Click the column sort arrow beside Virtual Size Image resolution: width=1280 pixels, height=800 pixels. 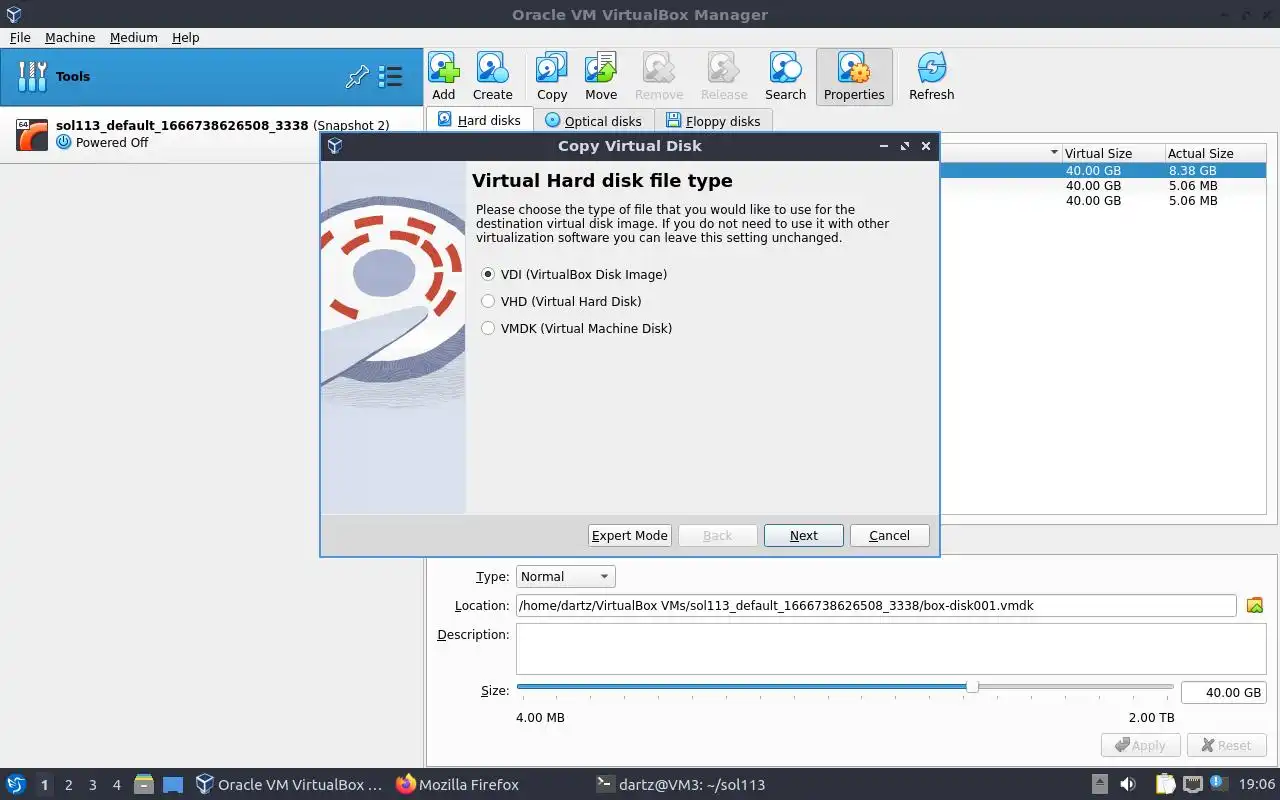[1054, 153]
